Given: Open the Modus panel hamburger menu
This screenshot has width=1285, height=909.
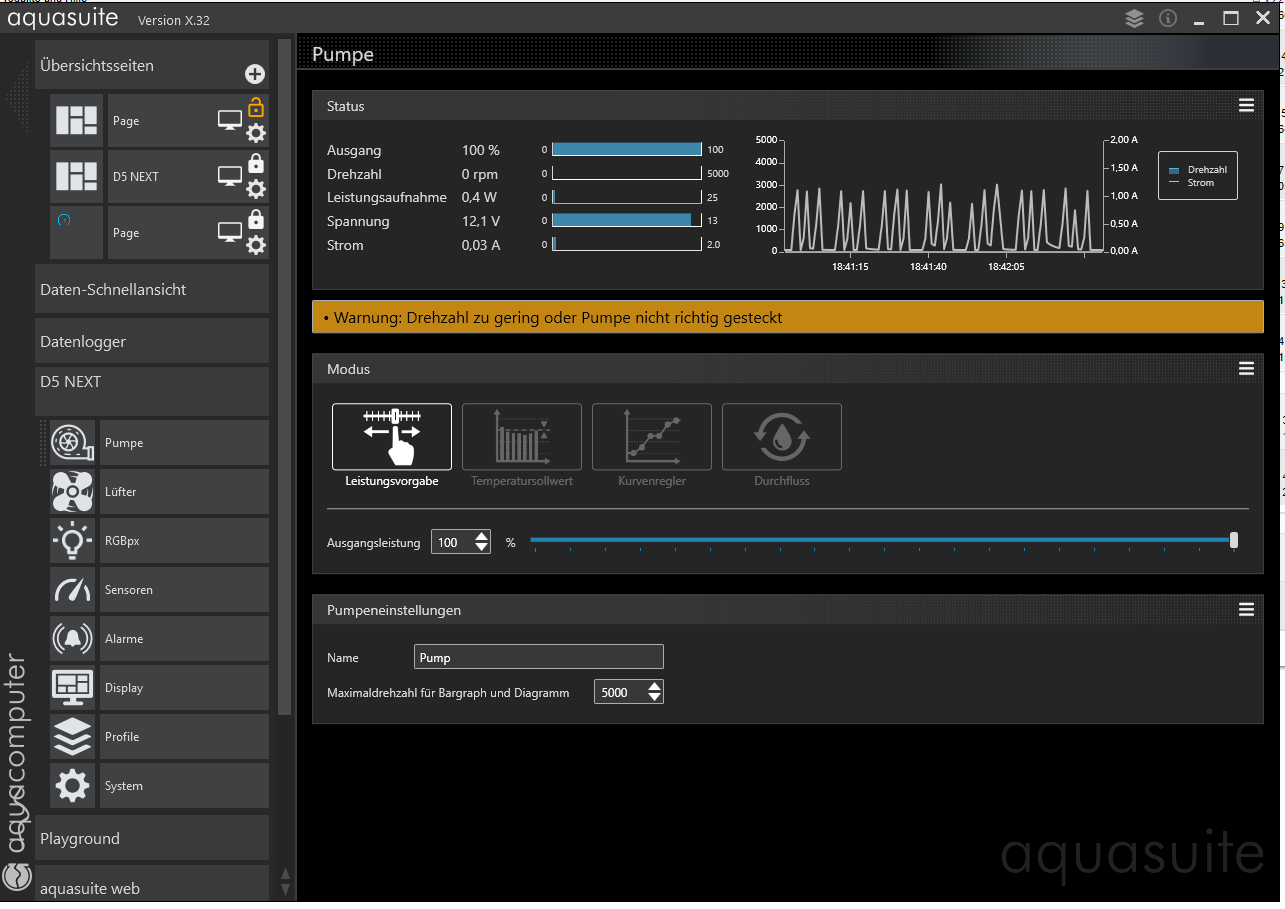Looking at the screenshot, I should tap(1246, 369).
